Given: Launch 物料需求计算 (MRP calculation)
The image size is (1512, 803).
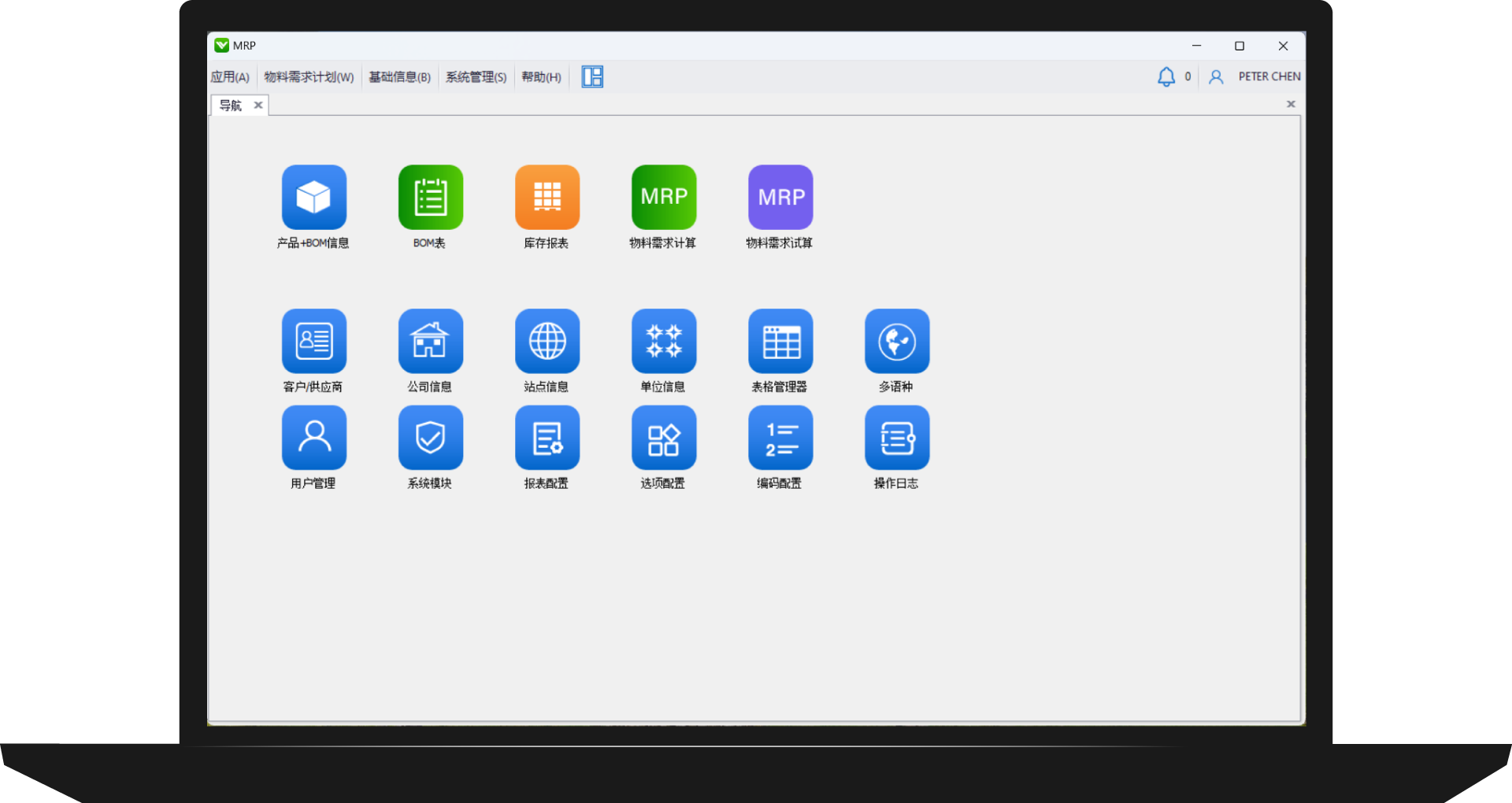Looking at the screenshot, I should tap(663, 198).
